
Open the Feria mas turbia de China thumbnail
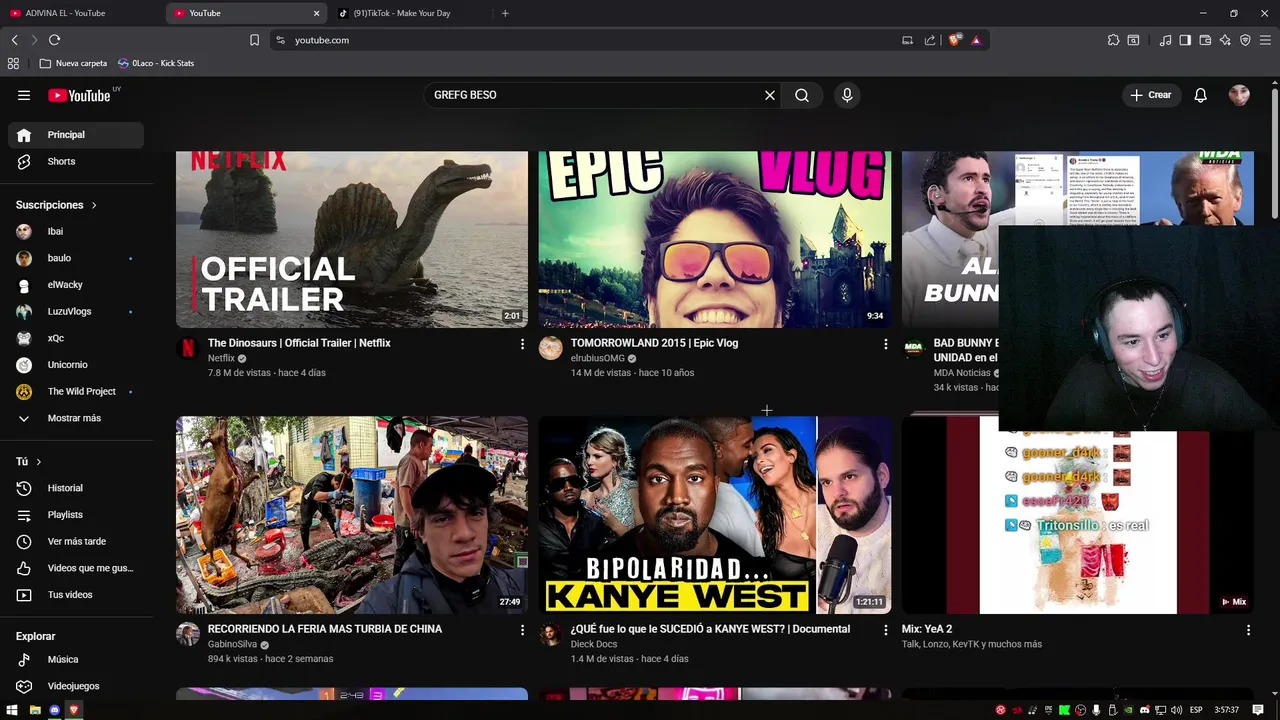[352, 515]
